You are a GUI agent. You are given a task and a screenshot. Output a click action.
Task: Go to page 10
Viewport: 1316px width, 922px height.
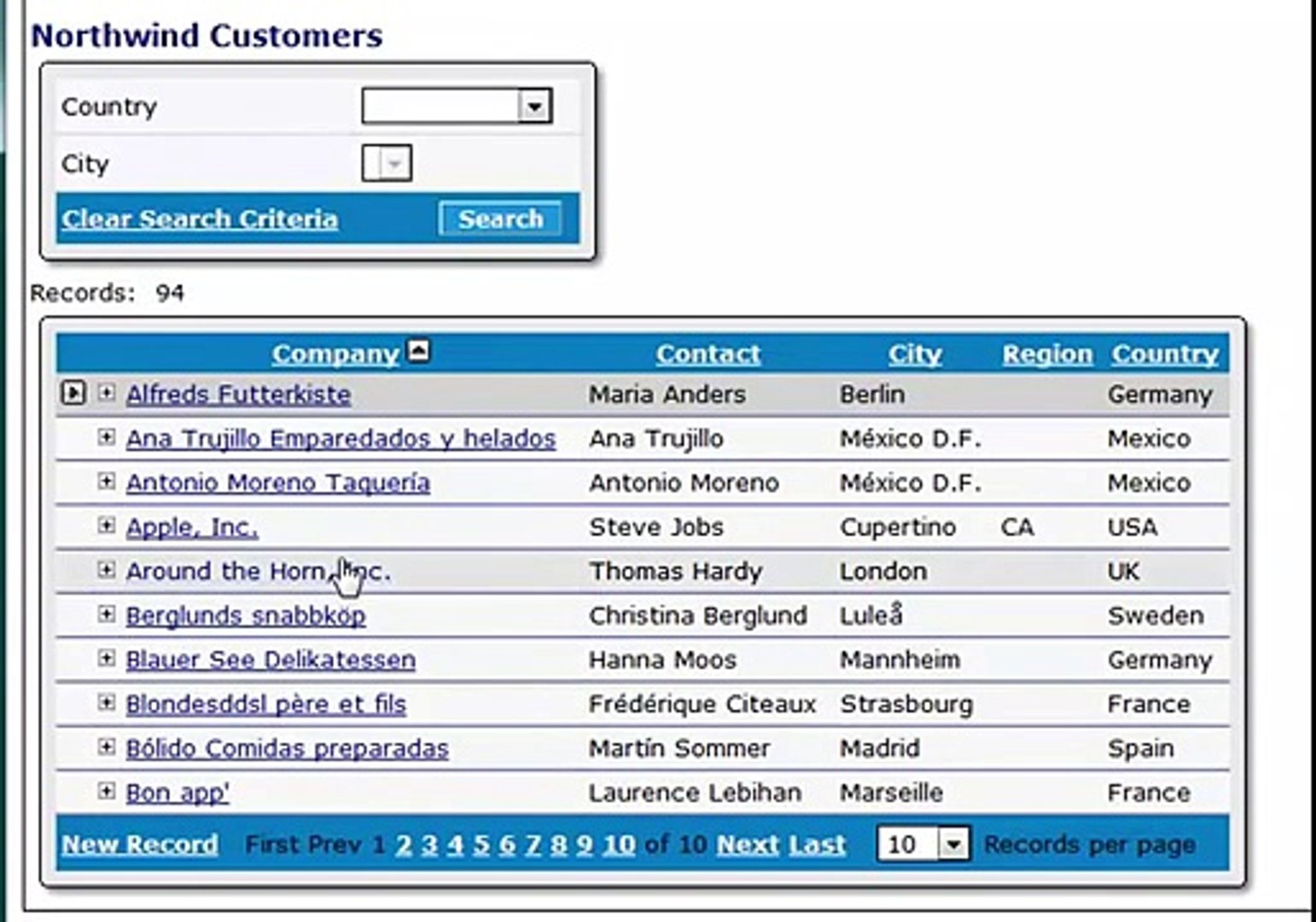click(x=619, y=844)
